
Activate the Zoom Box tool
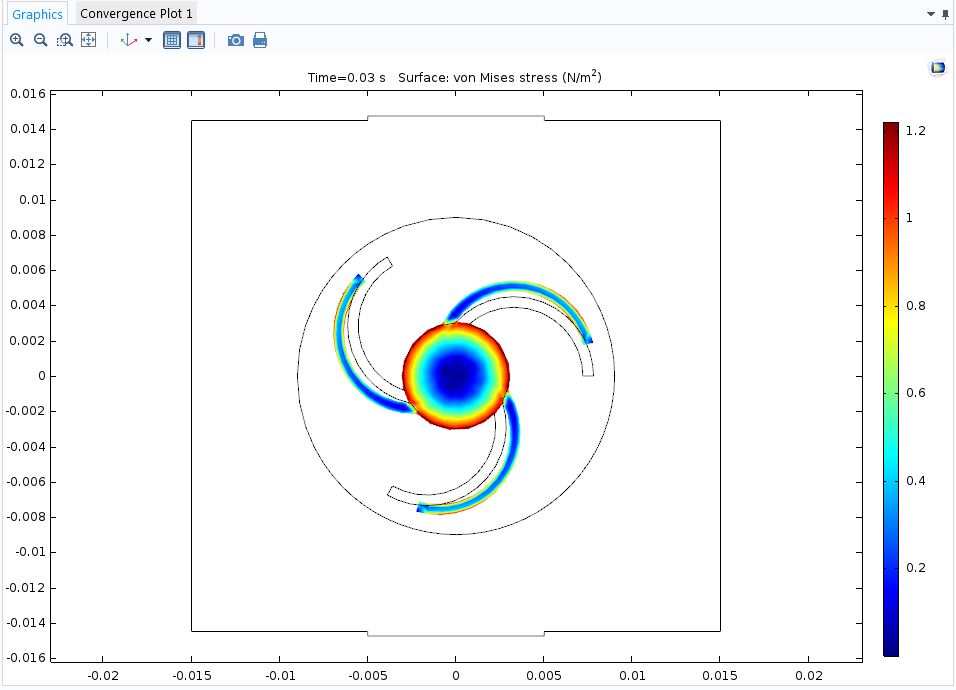(x=65, y=40)
